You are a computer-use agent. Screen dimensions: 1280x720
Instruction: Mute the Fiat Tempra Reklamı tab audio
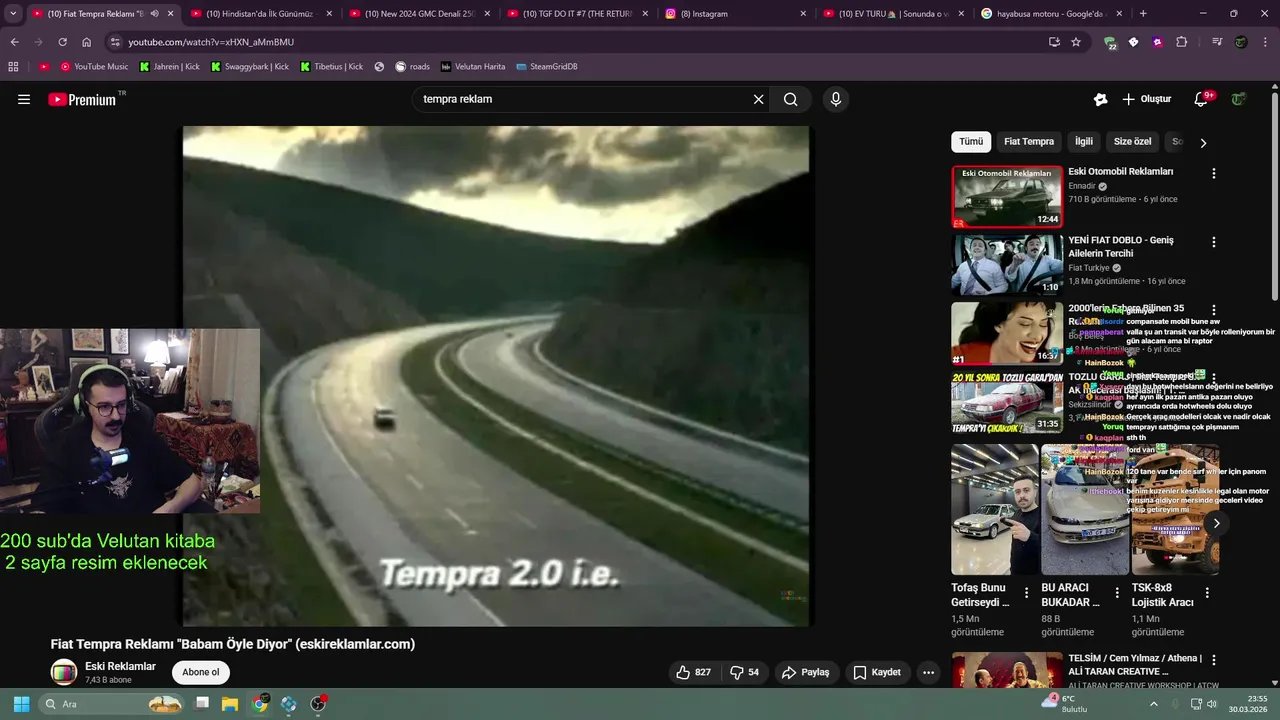(x=154, y=14)
